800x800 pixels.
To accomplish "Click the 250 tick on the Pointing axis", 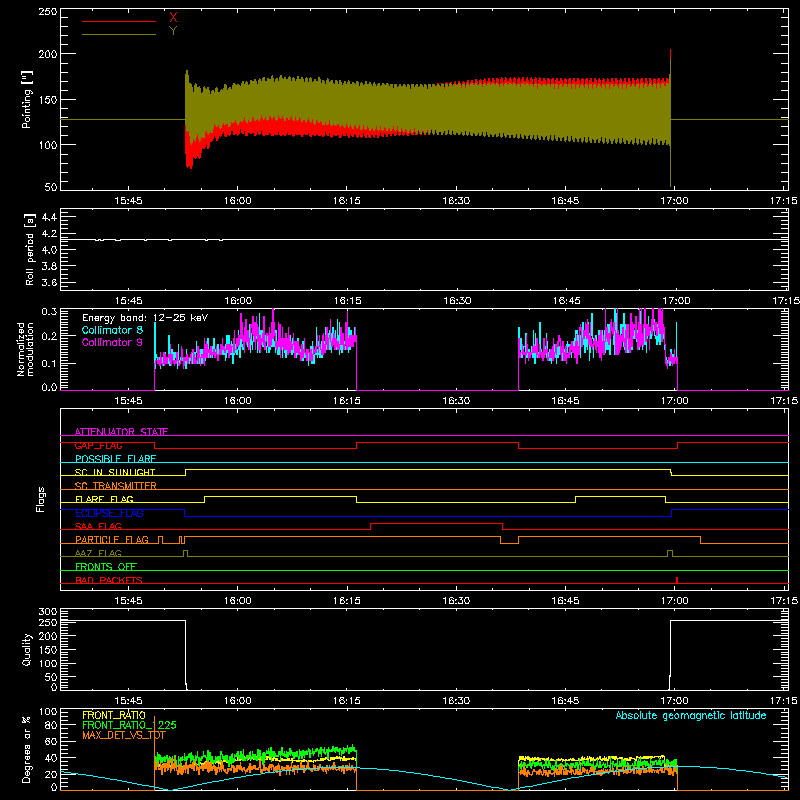I will coord(48,12).
